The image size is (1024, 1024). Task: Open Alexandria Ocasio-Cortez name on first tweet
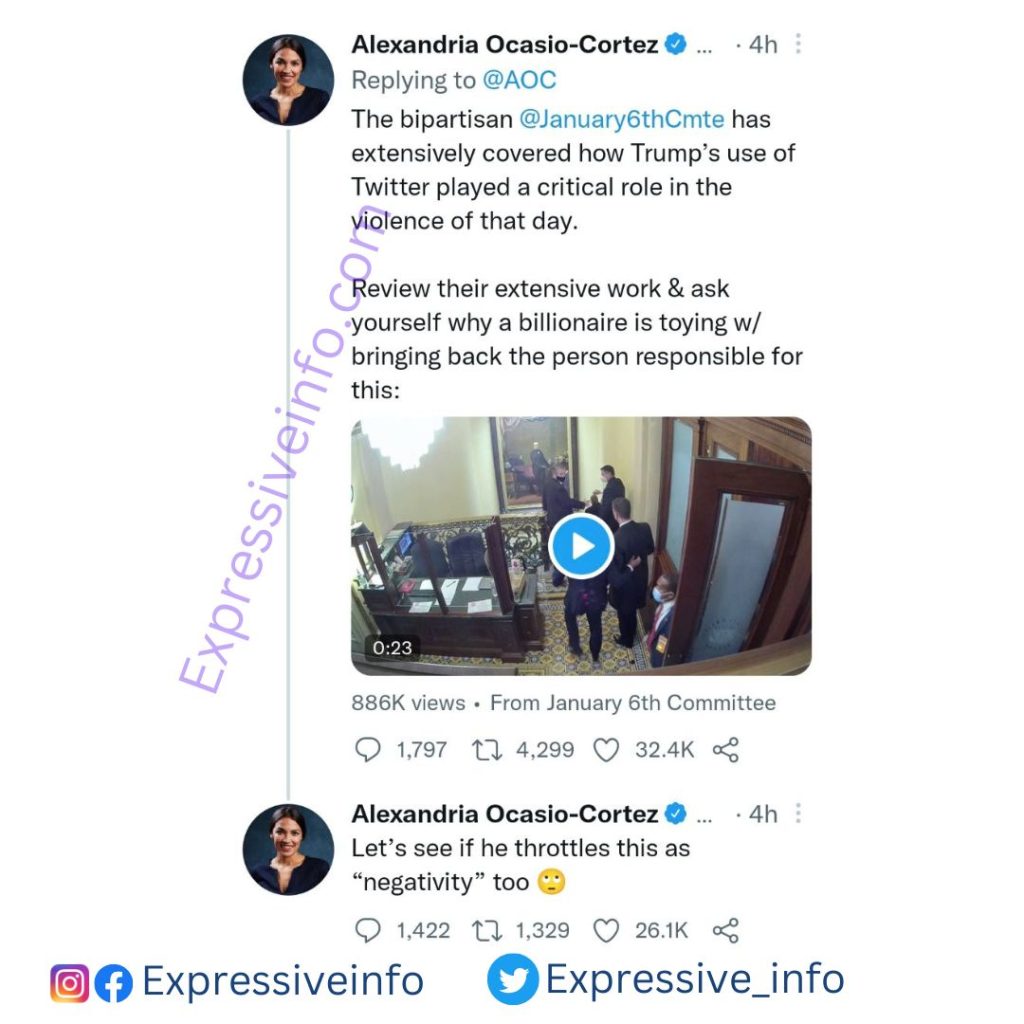[x=505, y=44]
